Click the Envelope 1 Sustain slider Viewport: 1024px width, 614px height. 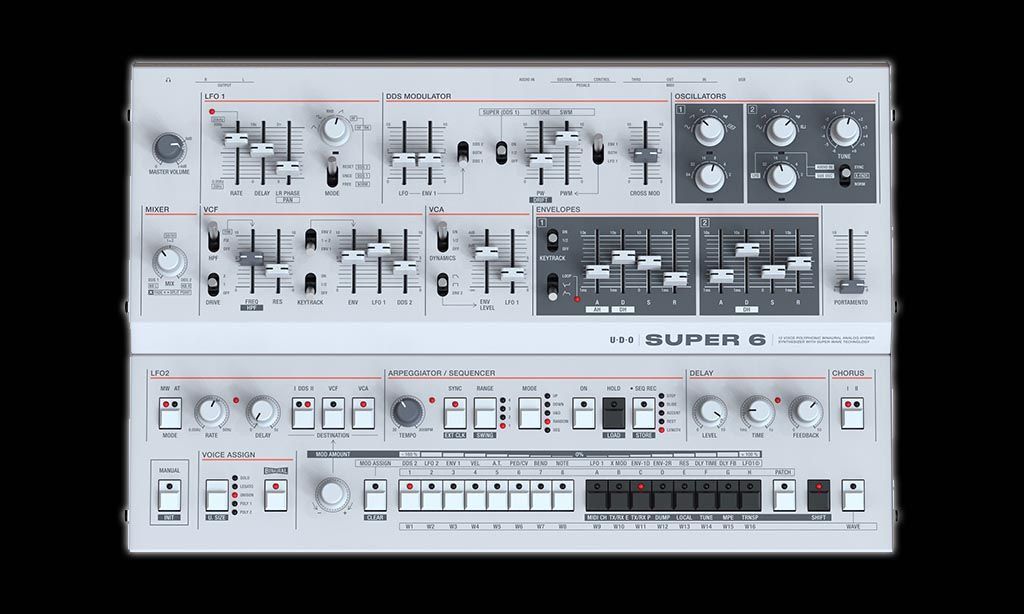tap(648, 263)
